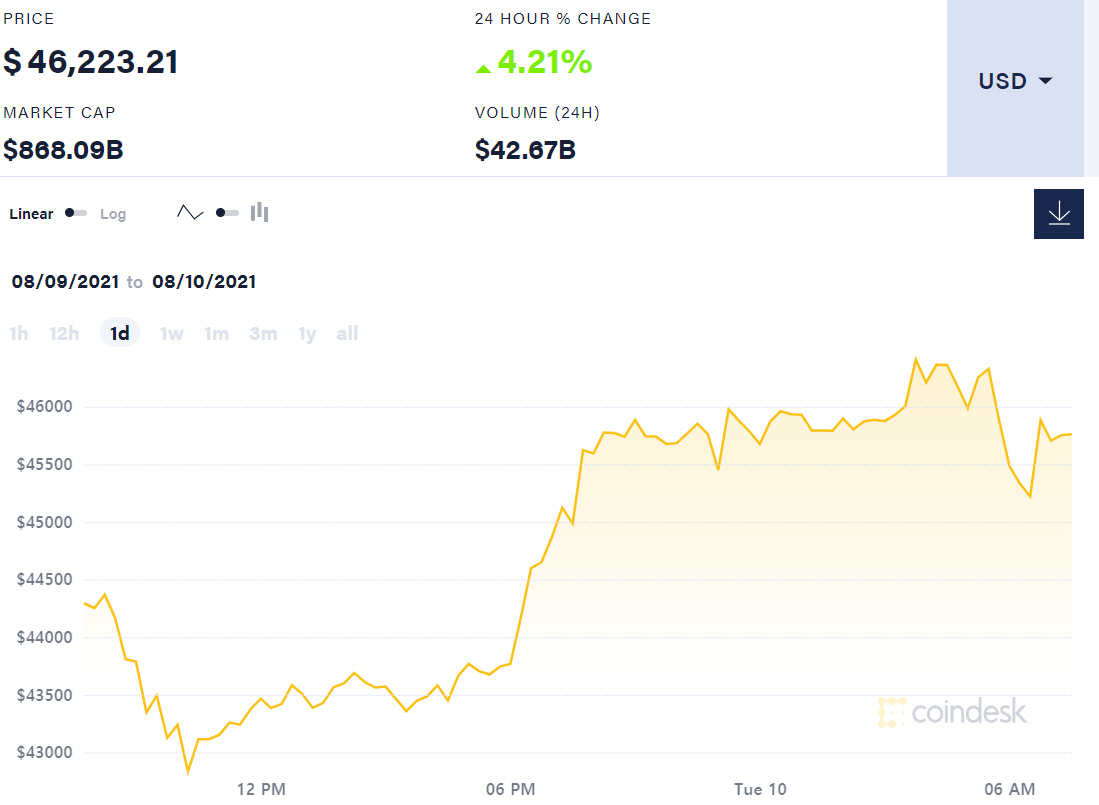Show the 1y time range

pos(307,334)
